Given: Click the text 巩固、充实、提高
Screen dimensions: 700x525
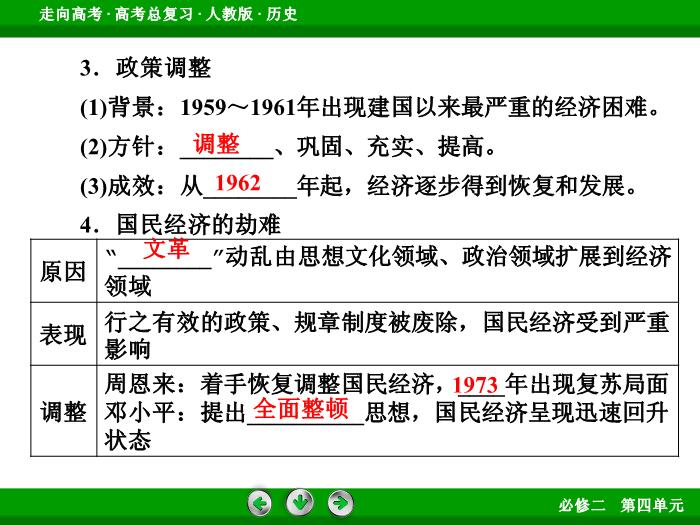Looking at the screenshot, I should 396,147.
